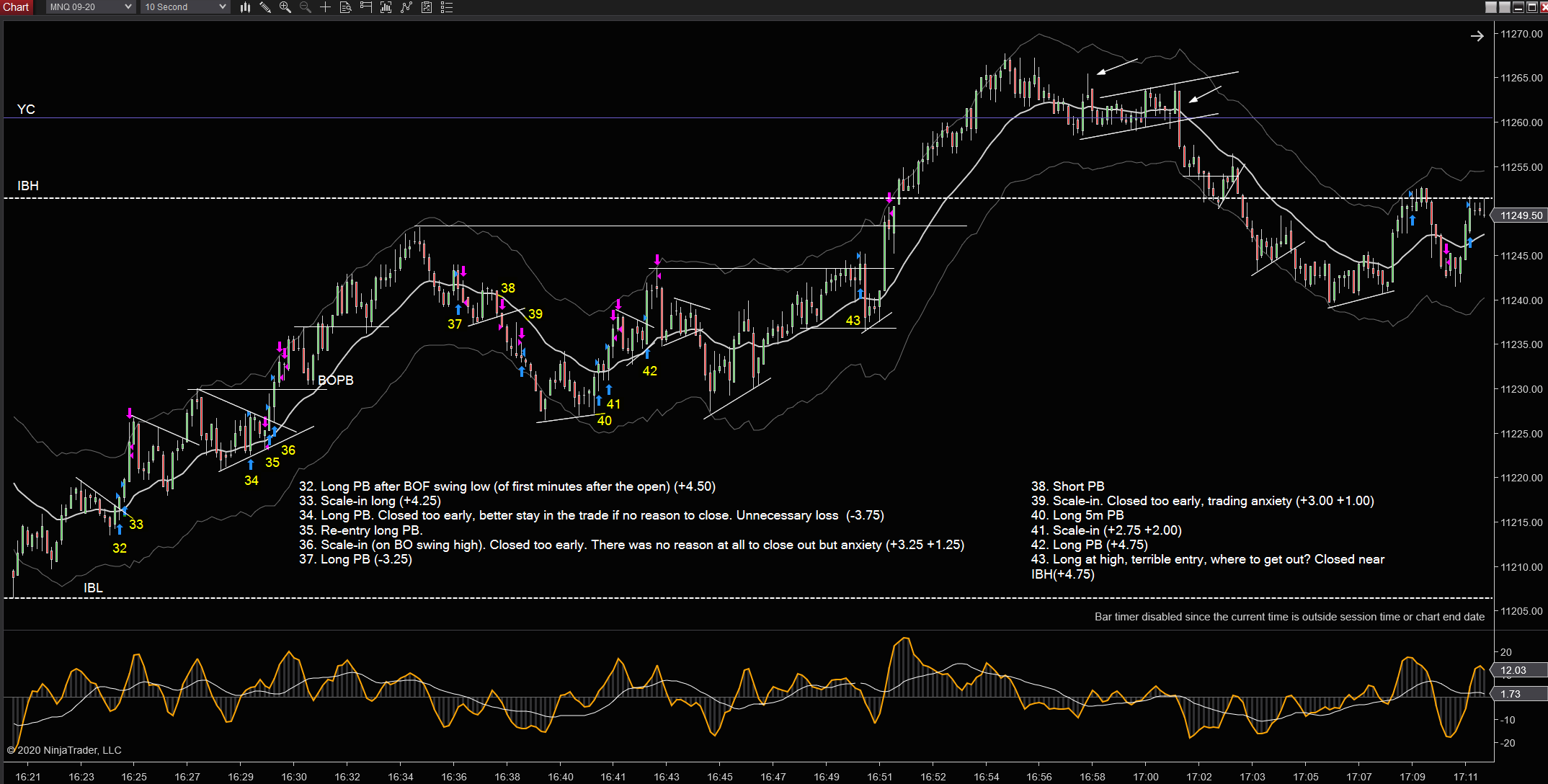The image size is (1548, 784).
Task: Click note '37. Long PB (-3.25)'
Action: point(356,559)
